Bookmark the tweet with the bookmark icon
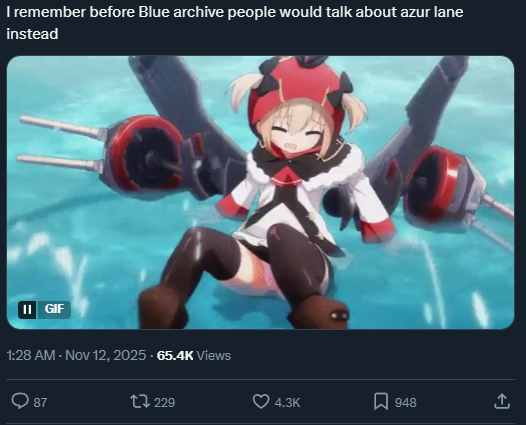 coord(381,402)
